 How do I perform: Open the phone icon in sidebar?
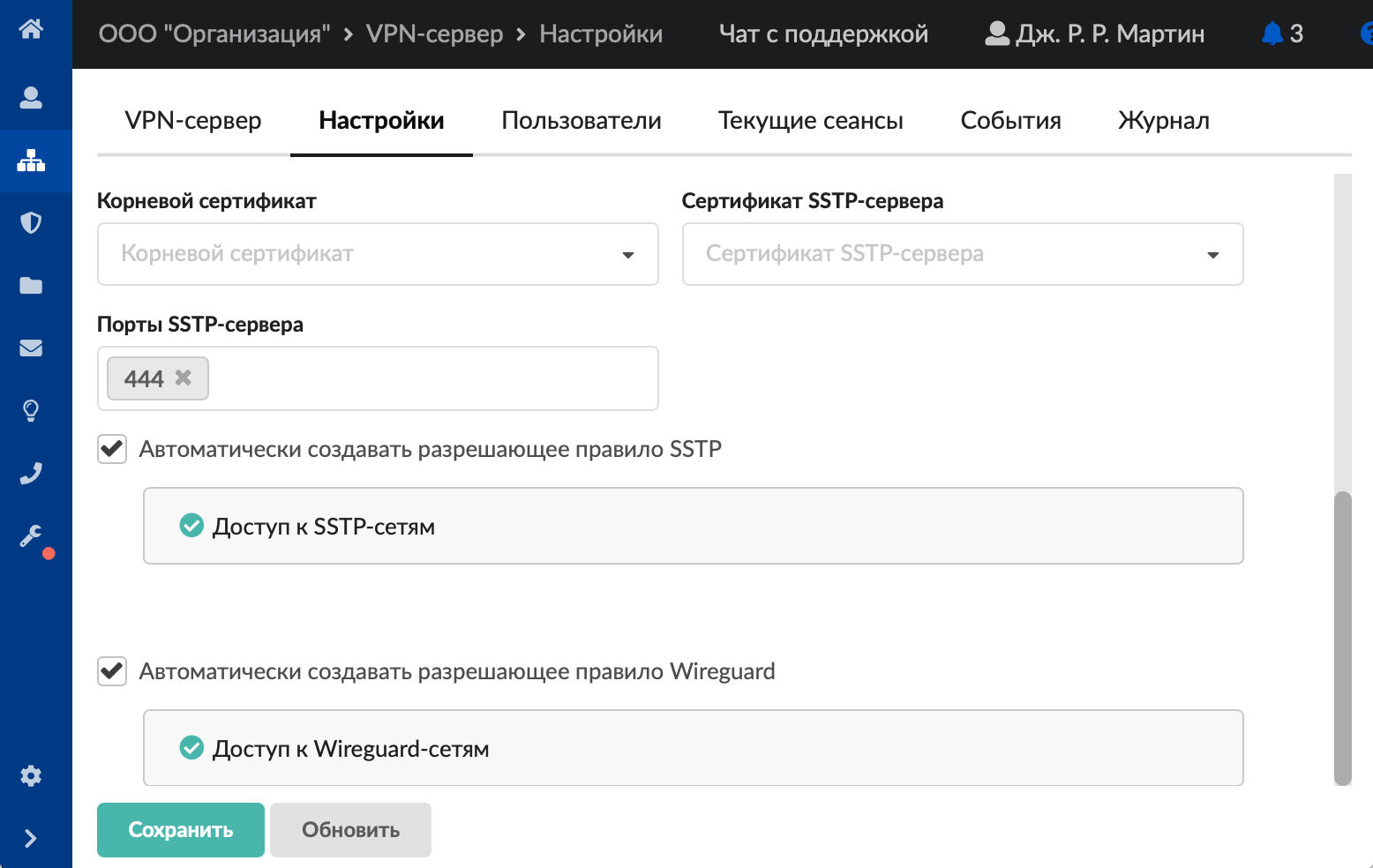pyautogui.click(x=31, y=474)
